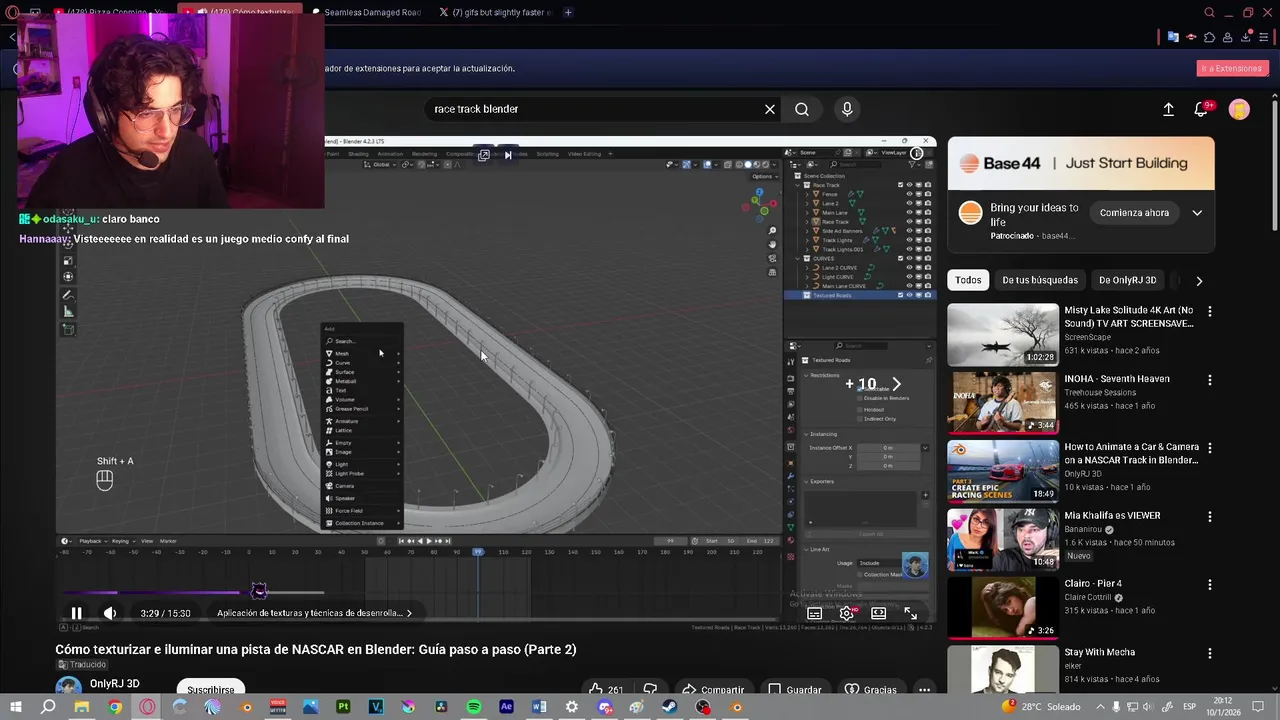Open 'INOHA - Seventh Heaven' video
This screenshot has width=1280, height=720.
click(1003, 403)
